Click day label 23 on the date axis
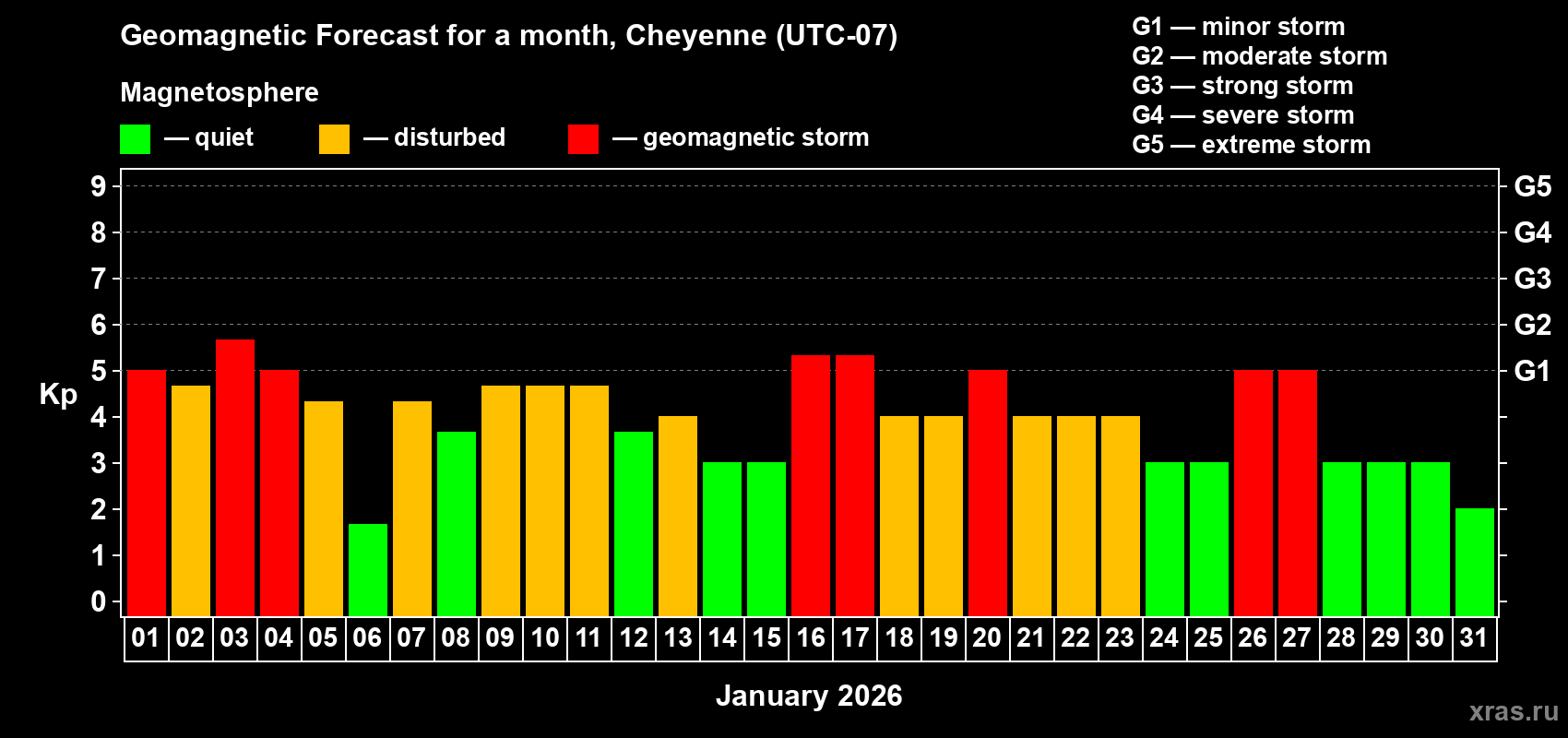The height and width of the screenshot is (738, 1568). click(x=1120, y=637)
